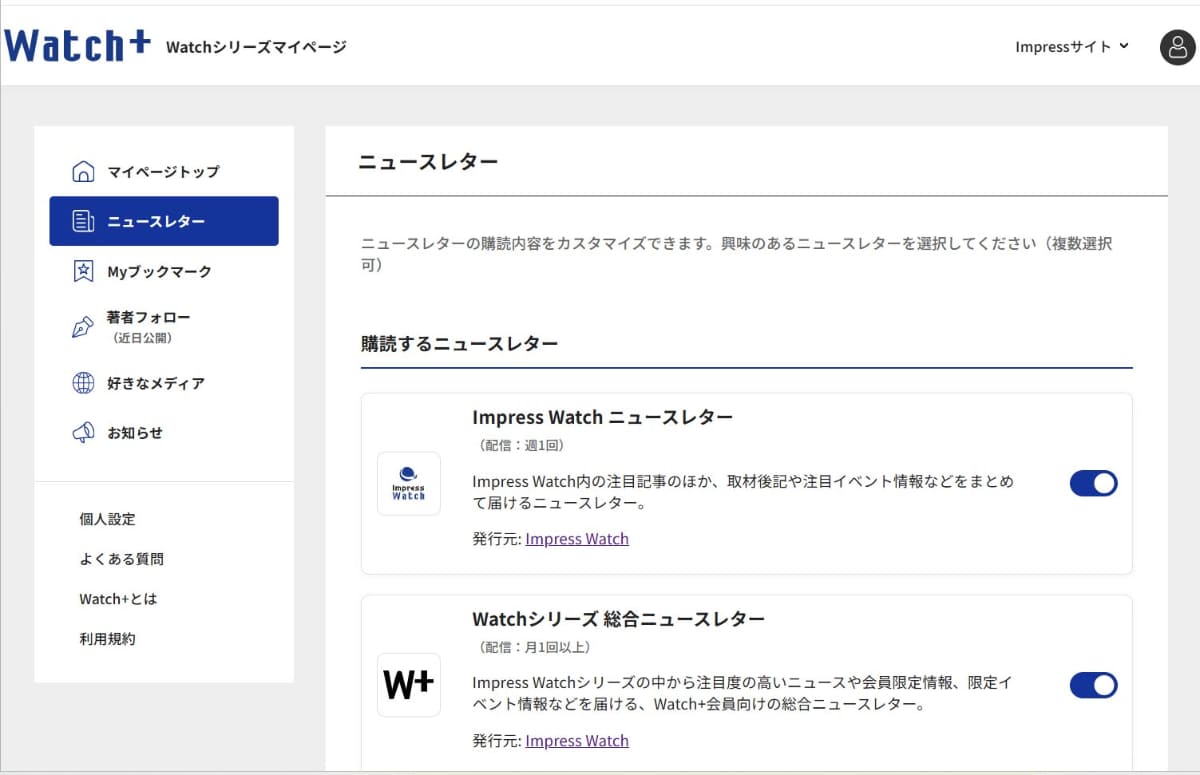
Task: Open the user account avatar icon
Action: [1176, 47]
